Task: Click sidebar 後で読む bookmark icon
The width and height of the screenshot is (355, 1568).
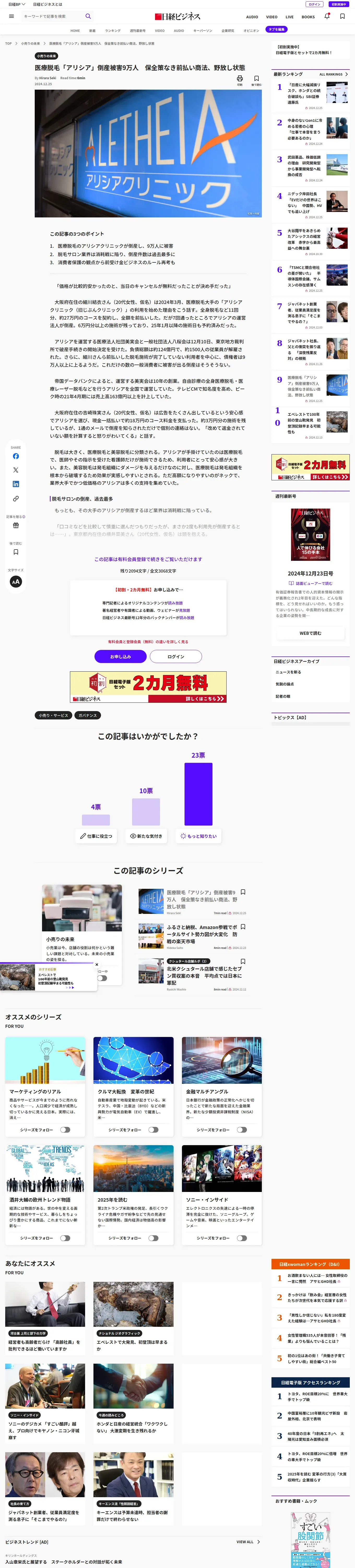Action: point(16,552)
